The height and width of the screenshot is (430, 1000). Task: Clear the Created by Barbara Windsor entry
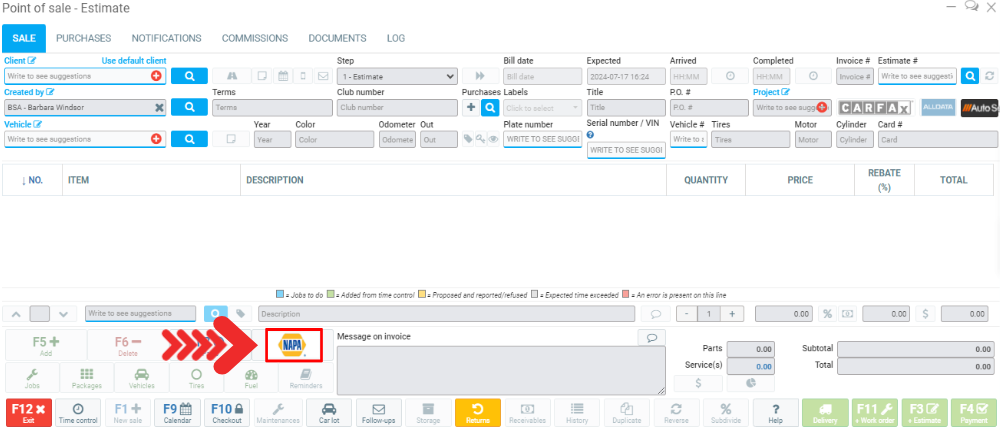tap(158, 107)
